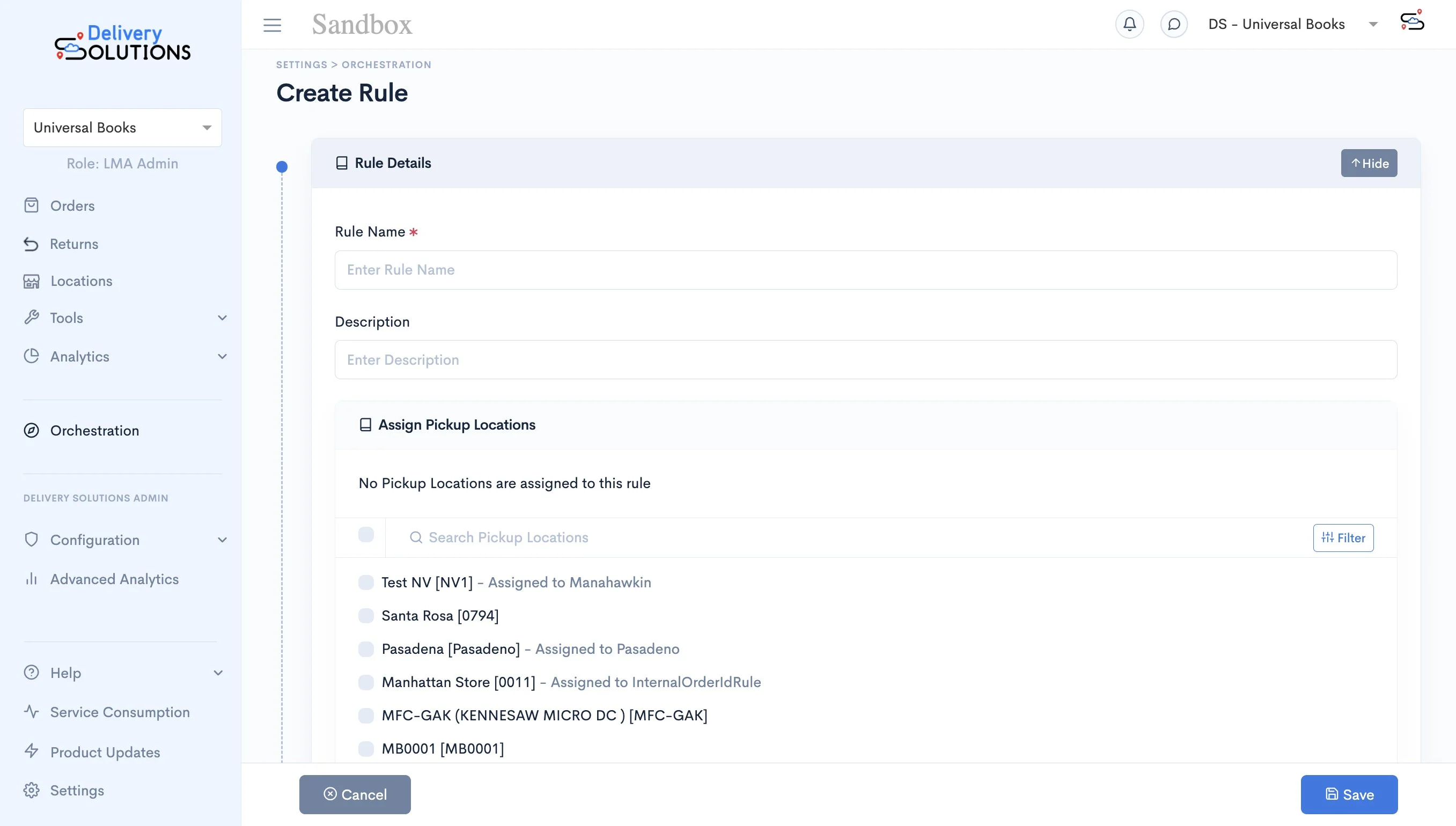Click the Advanced Analytics bar chart icon
Screen dimensions: 1456x826
[x=31, y=579]
